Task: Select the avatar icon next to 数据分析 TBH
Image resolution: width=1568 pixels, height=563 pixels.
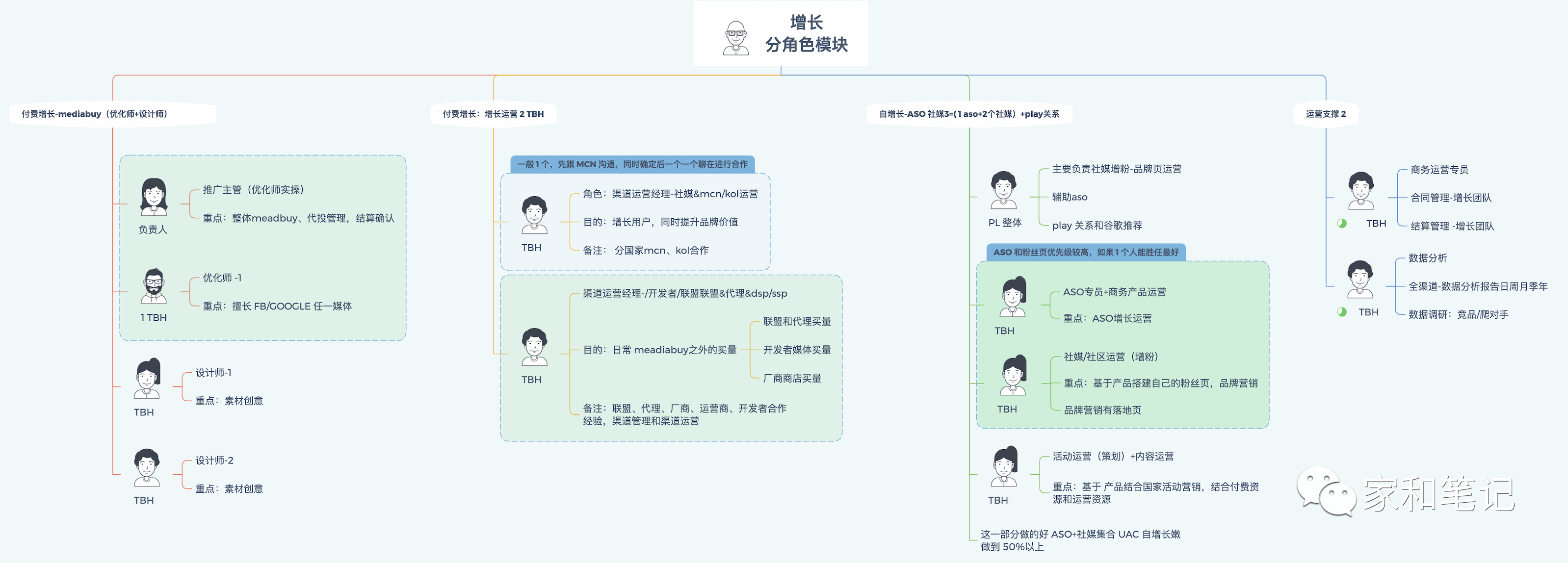Action: pyautogui.click(x=1360, y=280)
